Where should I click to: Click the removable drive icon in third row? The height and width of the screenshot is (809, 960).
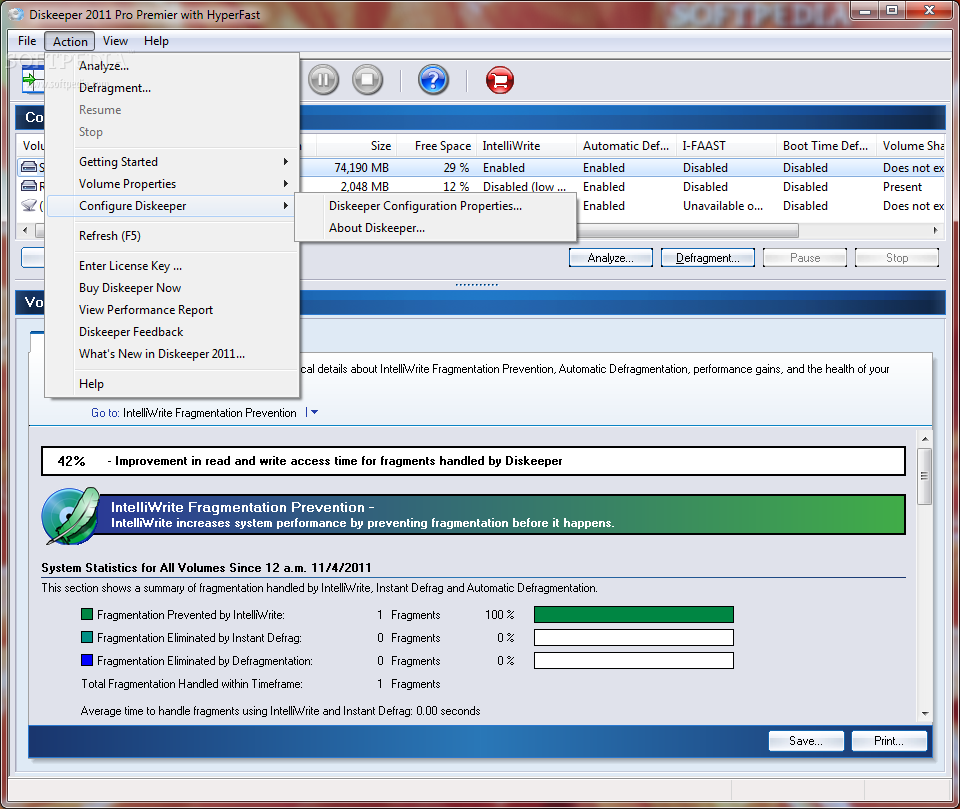click(29, 205)
